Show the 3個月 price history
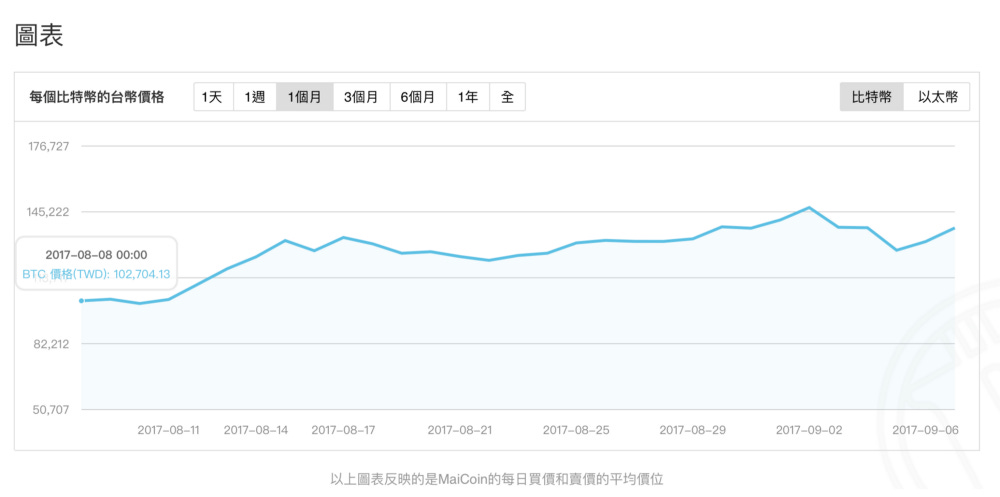1000x497 pixels. [361, 97]
